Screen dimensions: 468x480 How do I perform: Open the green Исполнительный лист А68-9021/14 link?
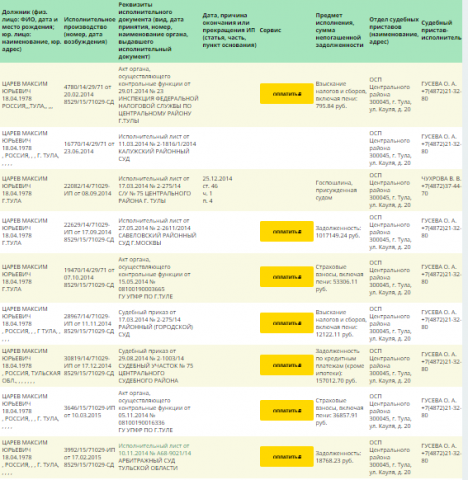pyautogui.click(x=155, y=449)
